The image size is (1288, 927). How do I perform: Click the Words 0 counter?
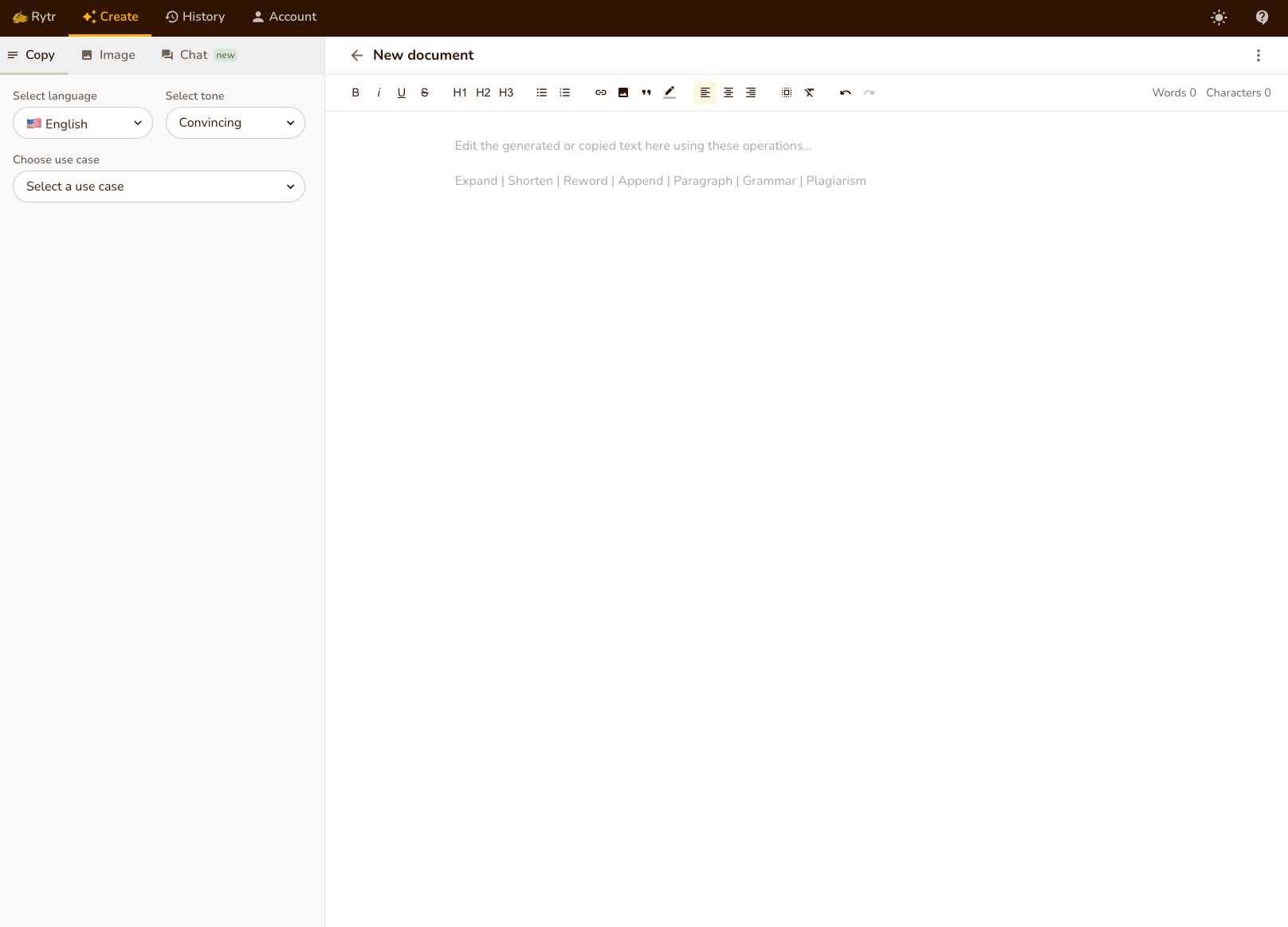point(1174,92)
